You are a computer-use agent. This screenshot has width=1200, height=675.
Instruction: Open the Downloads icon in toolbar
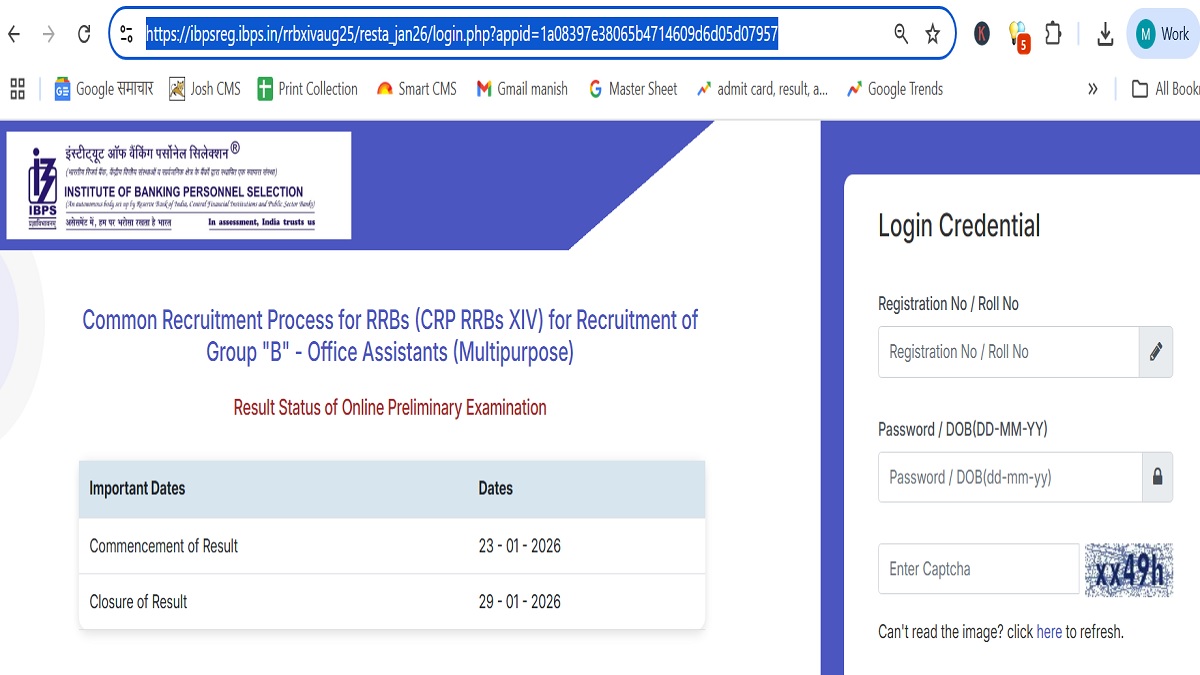[1105, 33]
